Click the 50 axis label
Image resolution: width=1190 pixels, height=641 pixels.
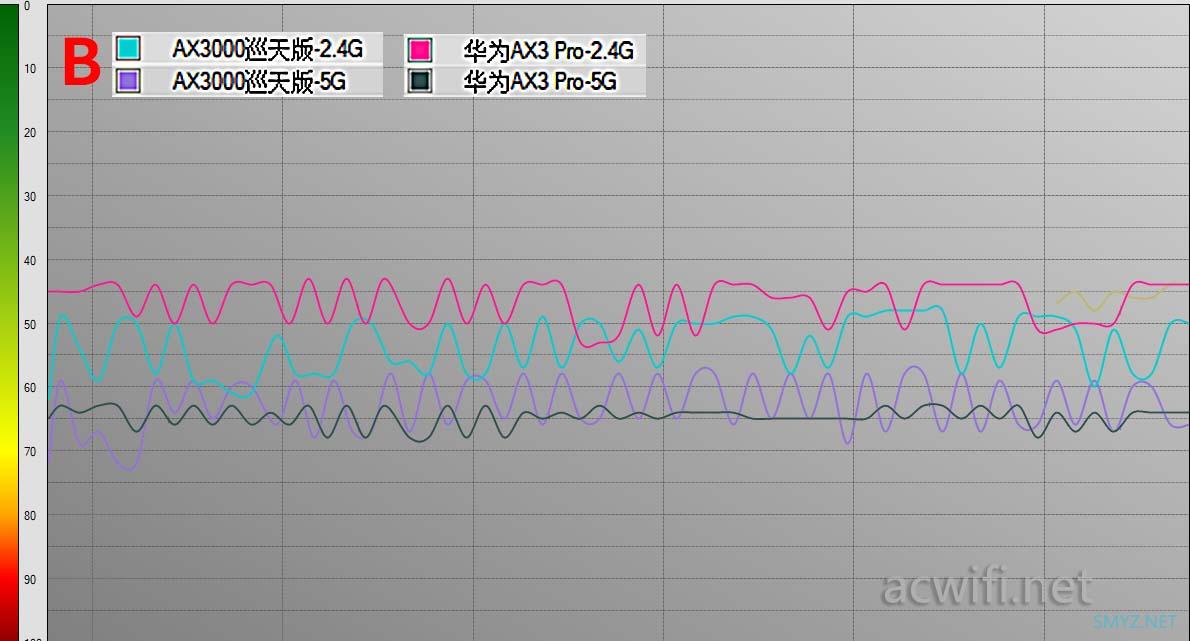pyautogui.click(x=30, y=324)
